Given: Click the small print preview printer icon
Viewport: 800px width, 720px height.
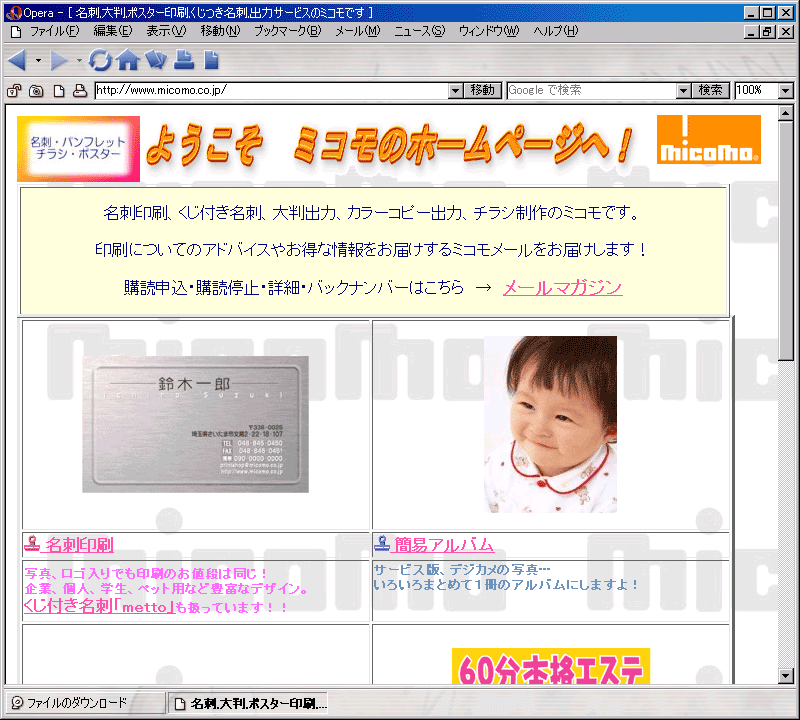Looking at the screenshot, I should point(80,91).
